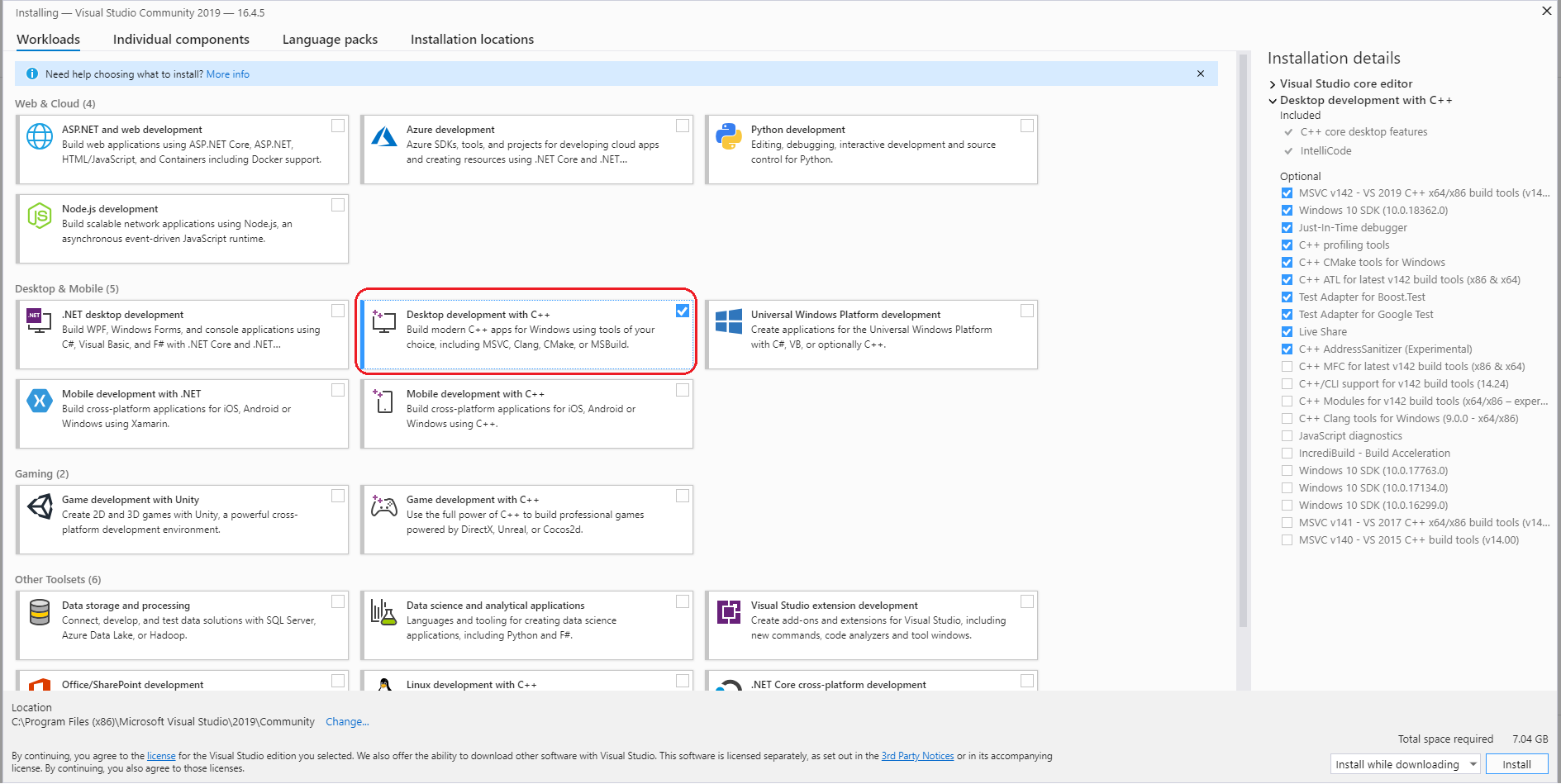This screenshot has width=1561, height=784.
Task: Enable IncrediBuild - Build Acceleration option
Action: coord(1287,454)
